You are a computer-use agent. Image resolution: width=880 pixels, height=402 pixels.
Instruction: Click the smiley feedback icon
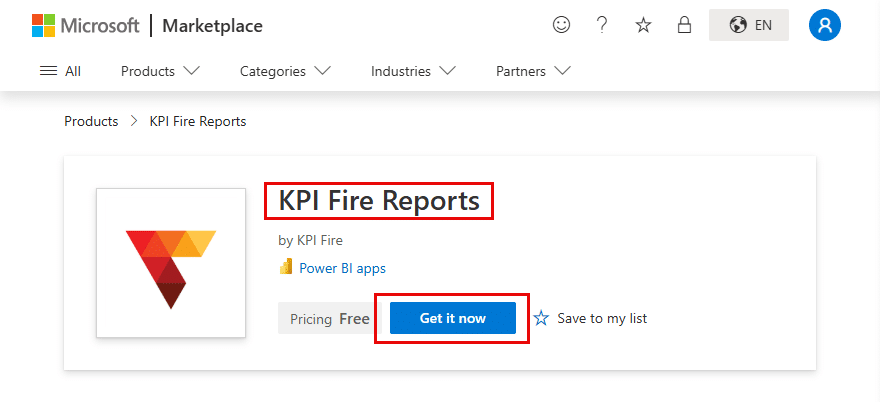coord(561,25)
